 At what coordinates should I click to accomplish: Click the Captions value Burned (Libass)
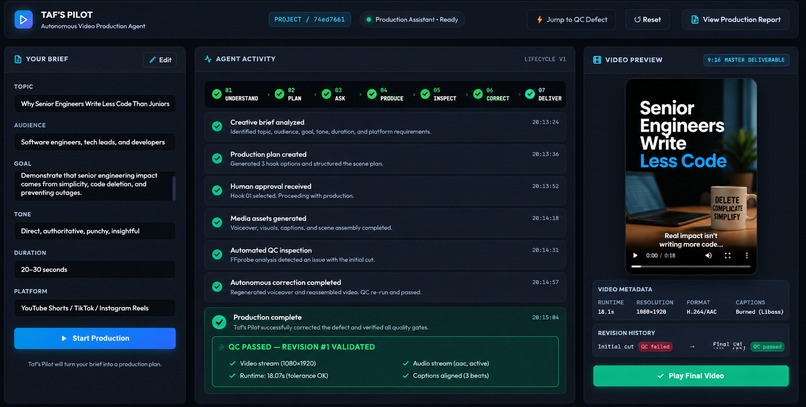pos(759,311)
